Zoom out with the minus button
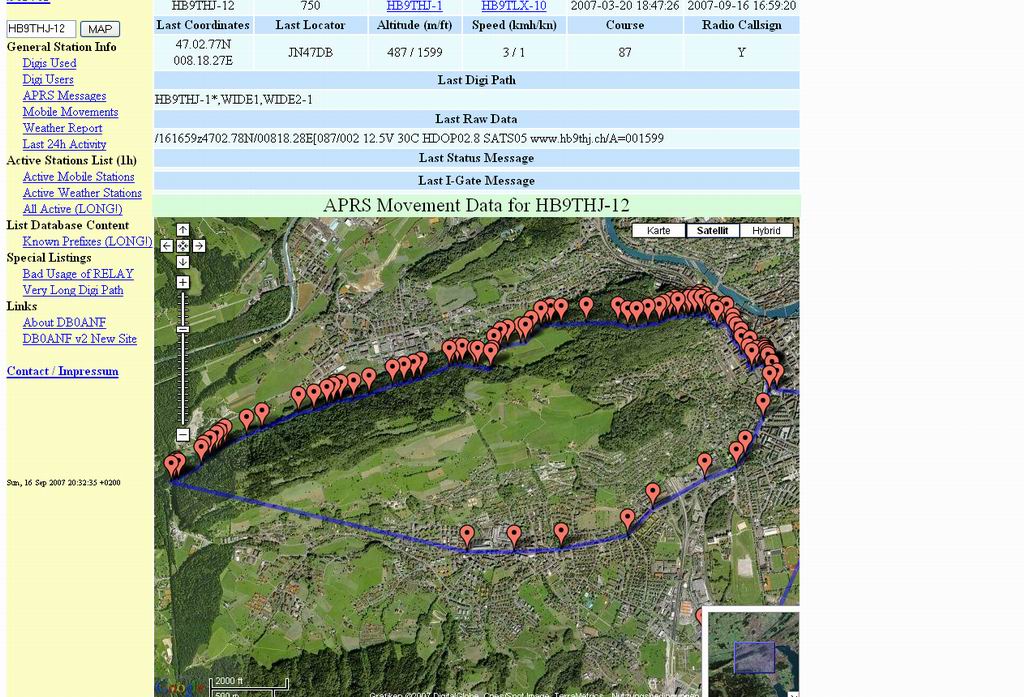 pyautogui.click(x=183, y=435)
